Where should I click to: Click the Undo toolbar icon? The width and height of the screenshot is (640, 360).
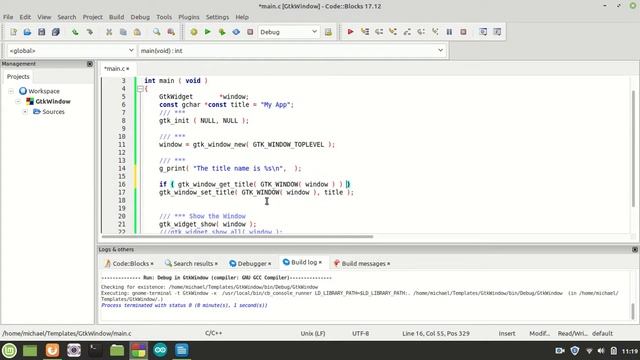point(75,32)
